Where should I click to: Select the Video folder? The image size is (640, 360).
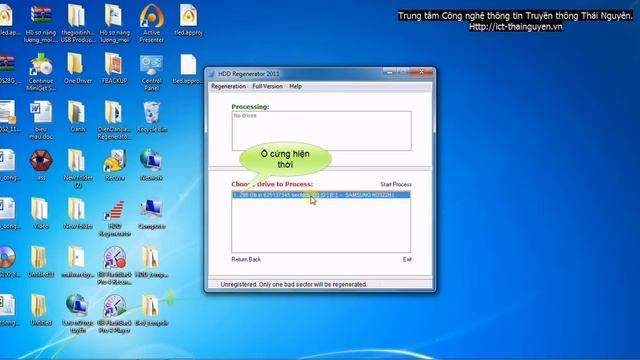pyautogui.click(x=40, y=213)
